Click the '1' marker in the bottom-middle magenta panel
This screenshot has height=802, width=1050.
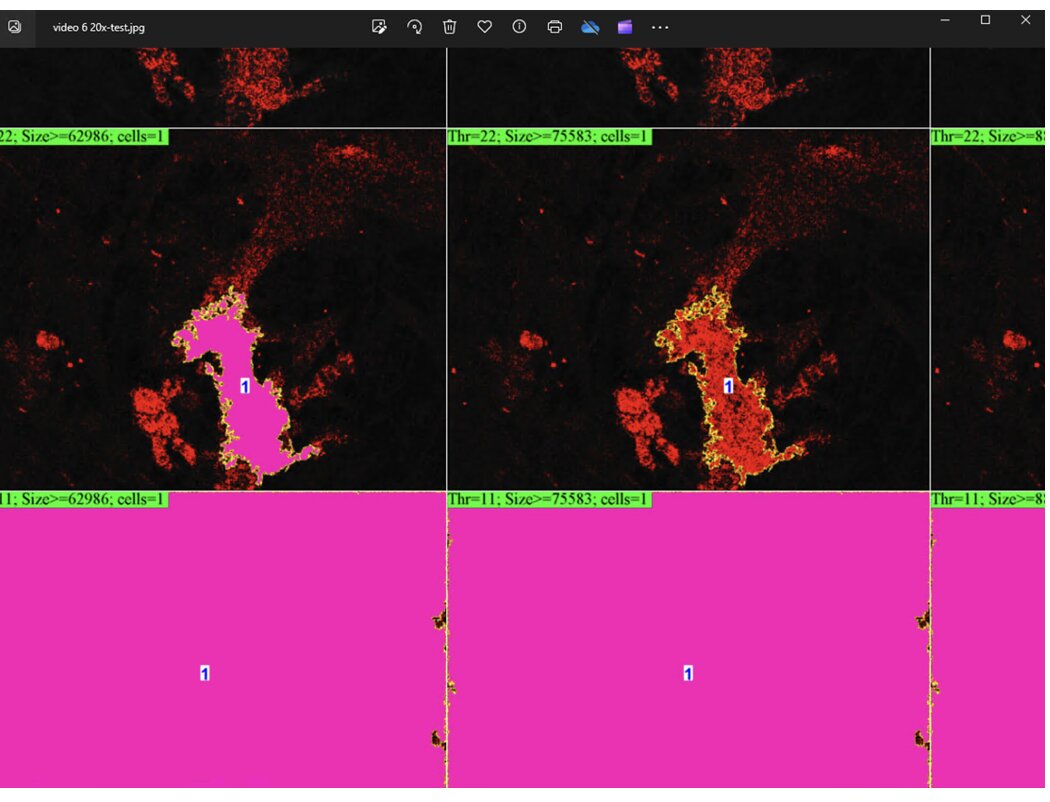(x=688, y=674)
